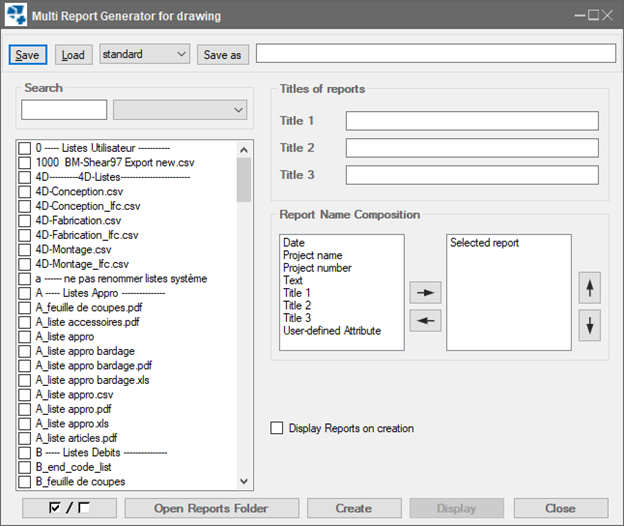
Task: Open the standard configuration dropdown
Action: [144, 54]
